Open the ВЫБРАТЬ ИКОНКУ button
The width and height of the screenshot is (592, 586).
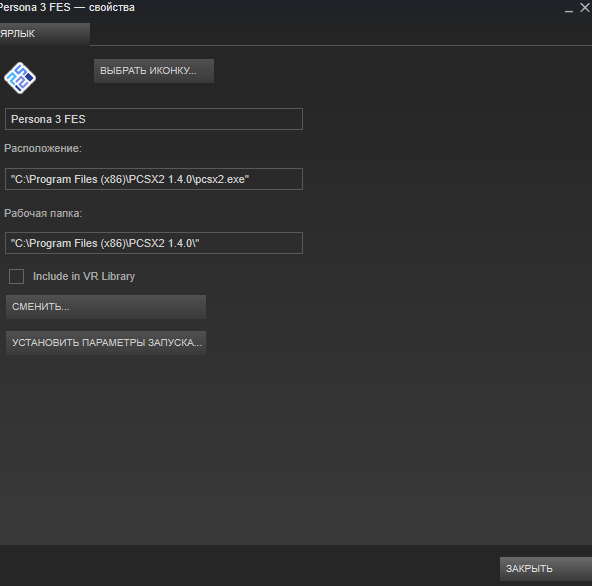pyautogui.click(x=154, y=71)
